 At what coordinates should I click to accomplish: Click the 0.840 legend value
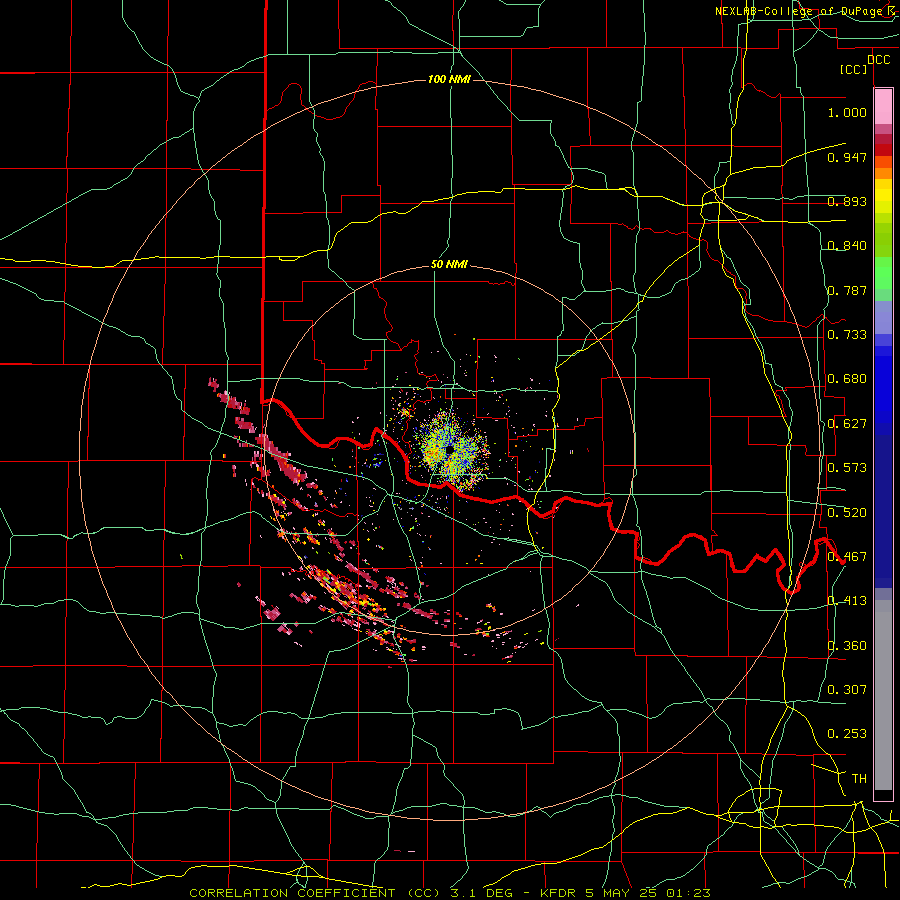(x=847, y=246)
